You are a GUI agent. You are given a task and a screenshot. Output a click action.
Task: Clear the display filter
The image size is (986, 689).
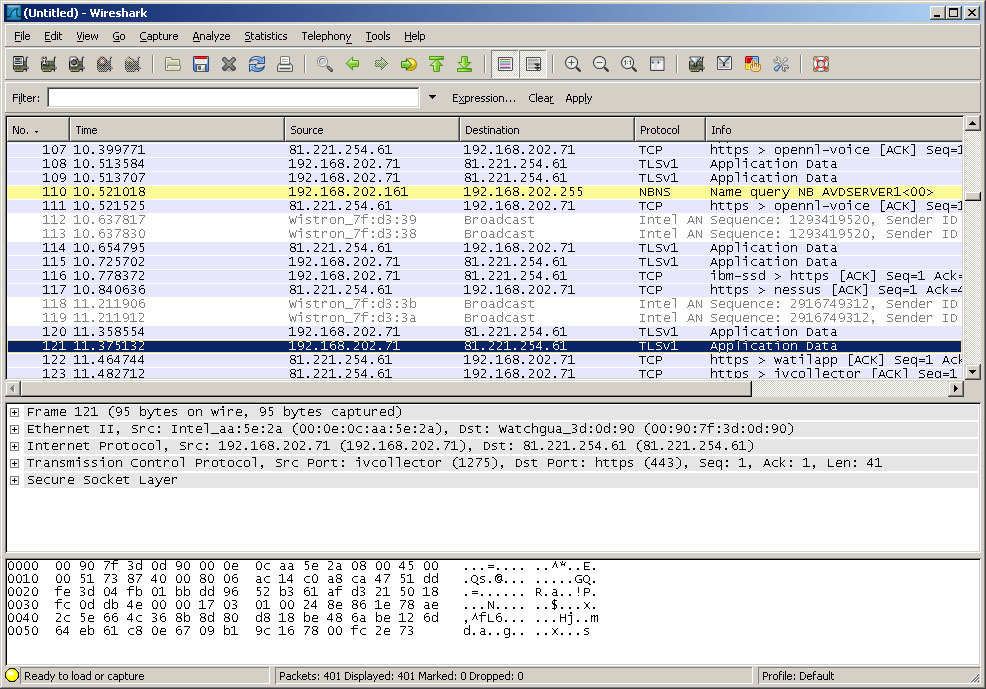[x=541, y=98]
